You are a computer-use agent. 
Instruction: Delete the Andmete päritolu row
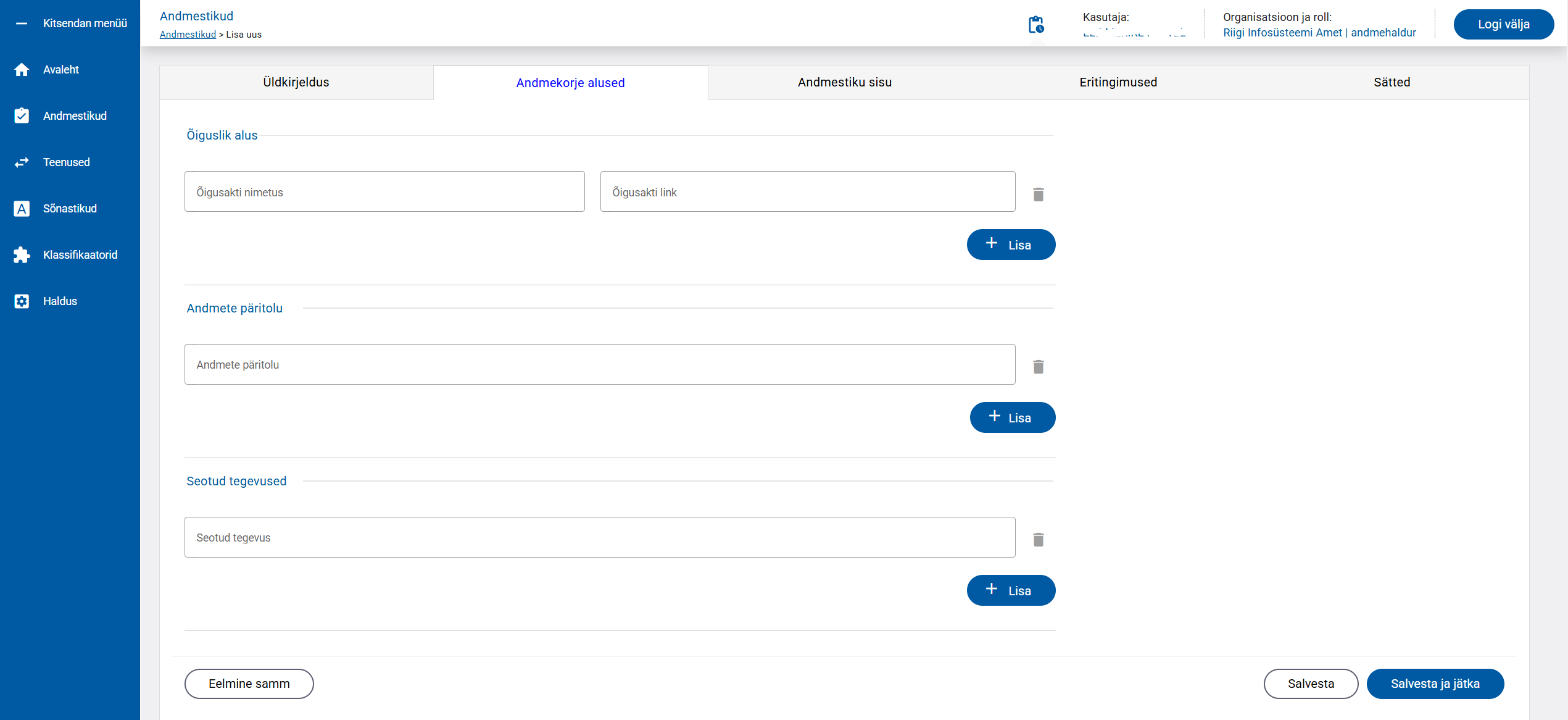tap(1038, 367)
